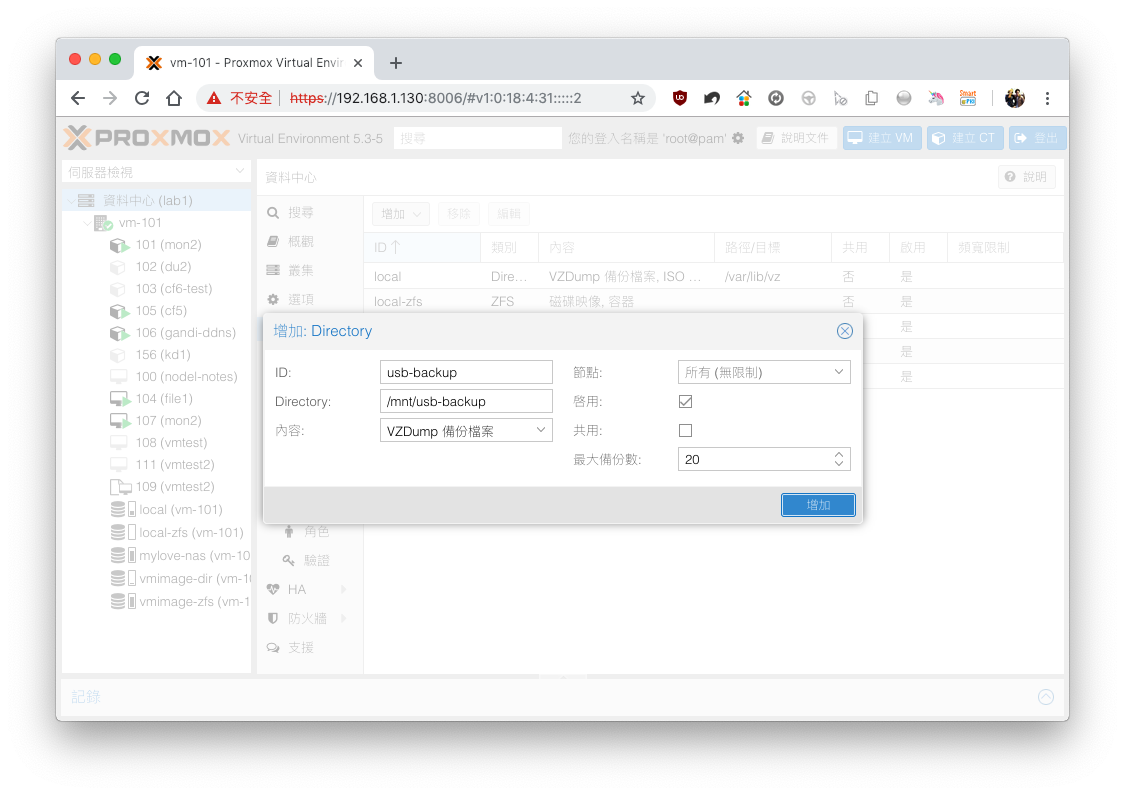Select 109 (vmtest2) template in tree
Image resolution: width=1125 pixels, height=795 pixels.
174,487
